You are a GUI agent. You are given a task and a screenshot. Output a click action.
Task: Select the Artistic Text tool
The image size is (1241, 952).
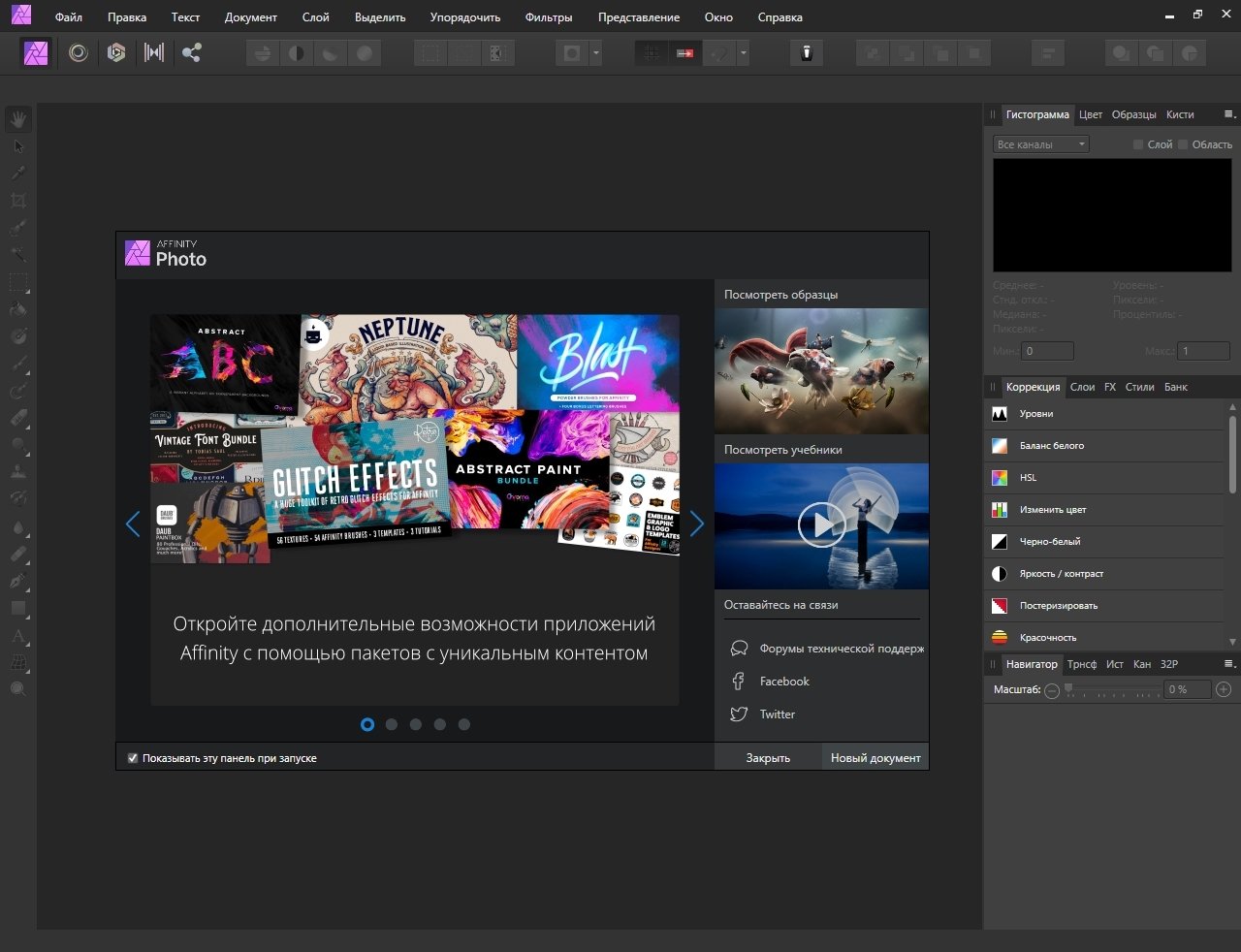(18, 636)
